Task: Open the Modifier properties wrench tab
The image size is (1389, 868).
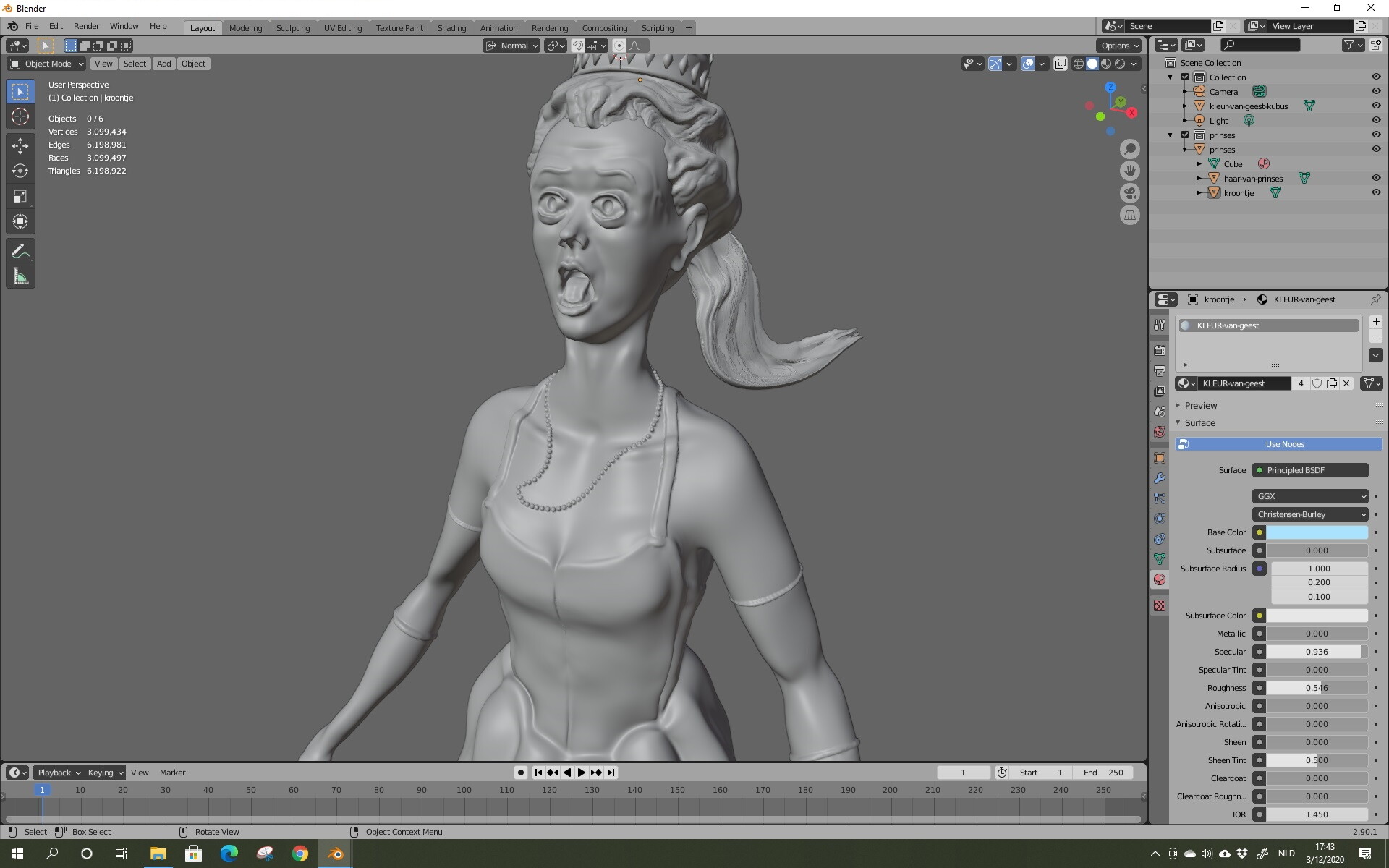Action: (x=1160, y=478)
